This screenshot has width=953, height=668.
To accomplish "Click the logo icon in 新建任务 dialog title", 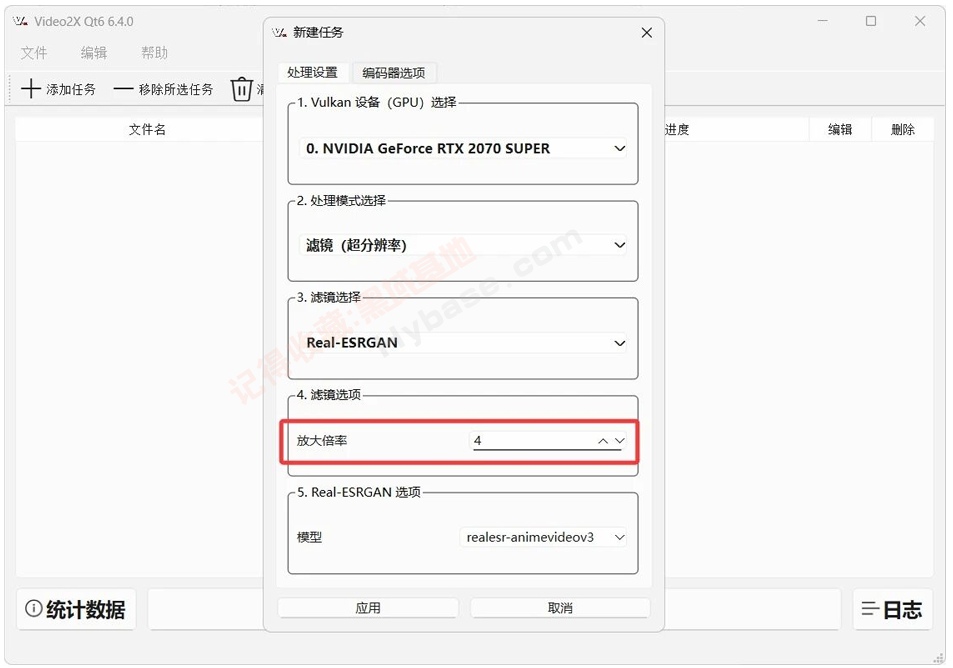I will pyautogui.click(x=280, y=32).
